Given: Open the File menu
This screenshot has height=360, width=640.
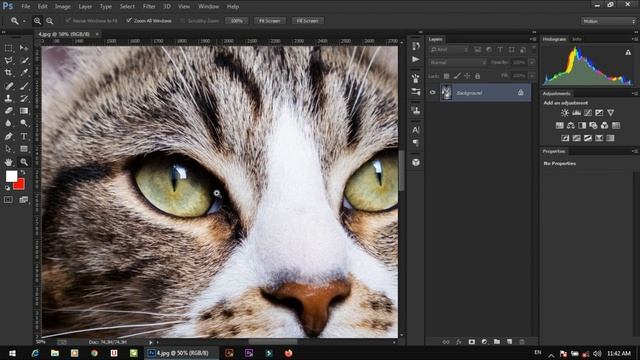Looking at the screenshot, I should coord(25,7).
